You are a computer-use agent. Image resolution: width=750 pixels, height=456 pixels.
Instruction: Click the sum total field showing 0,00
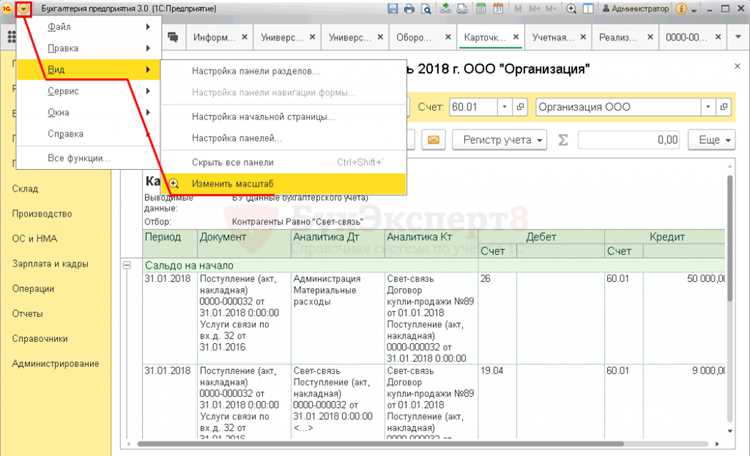pos(629,140)
